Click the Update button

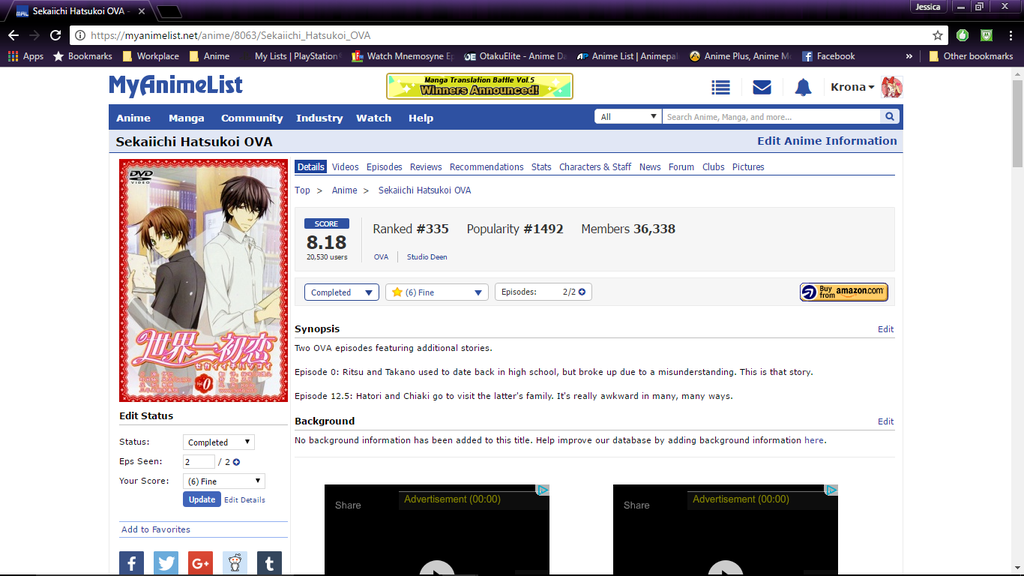pos(202,500)
